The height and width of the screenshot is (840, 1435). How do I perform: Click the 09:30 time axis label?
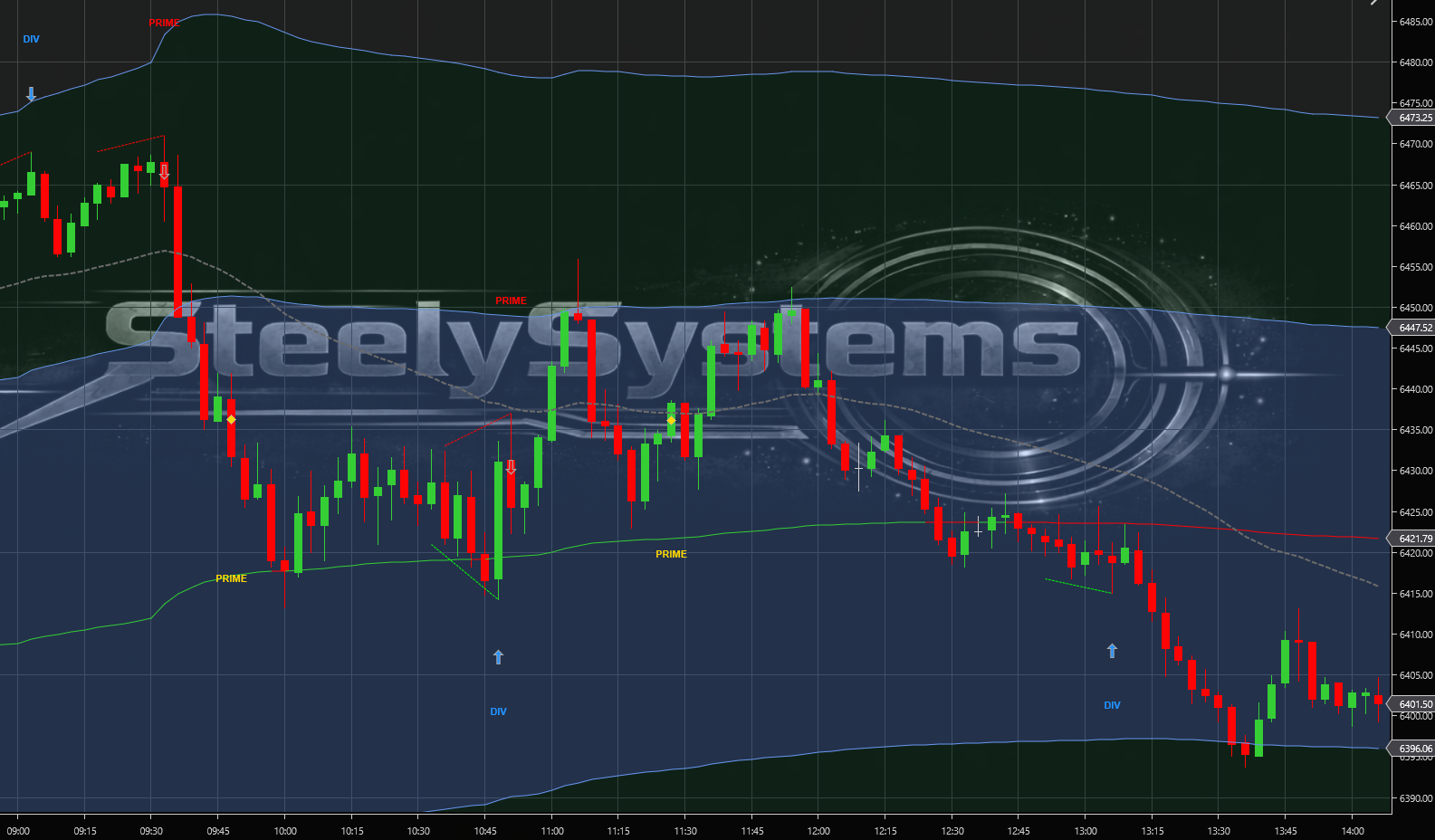pos(151,831)
